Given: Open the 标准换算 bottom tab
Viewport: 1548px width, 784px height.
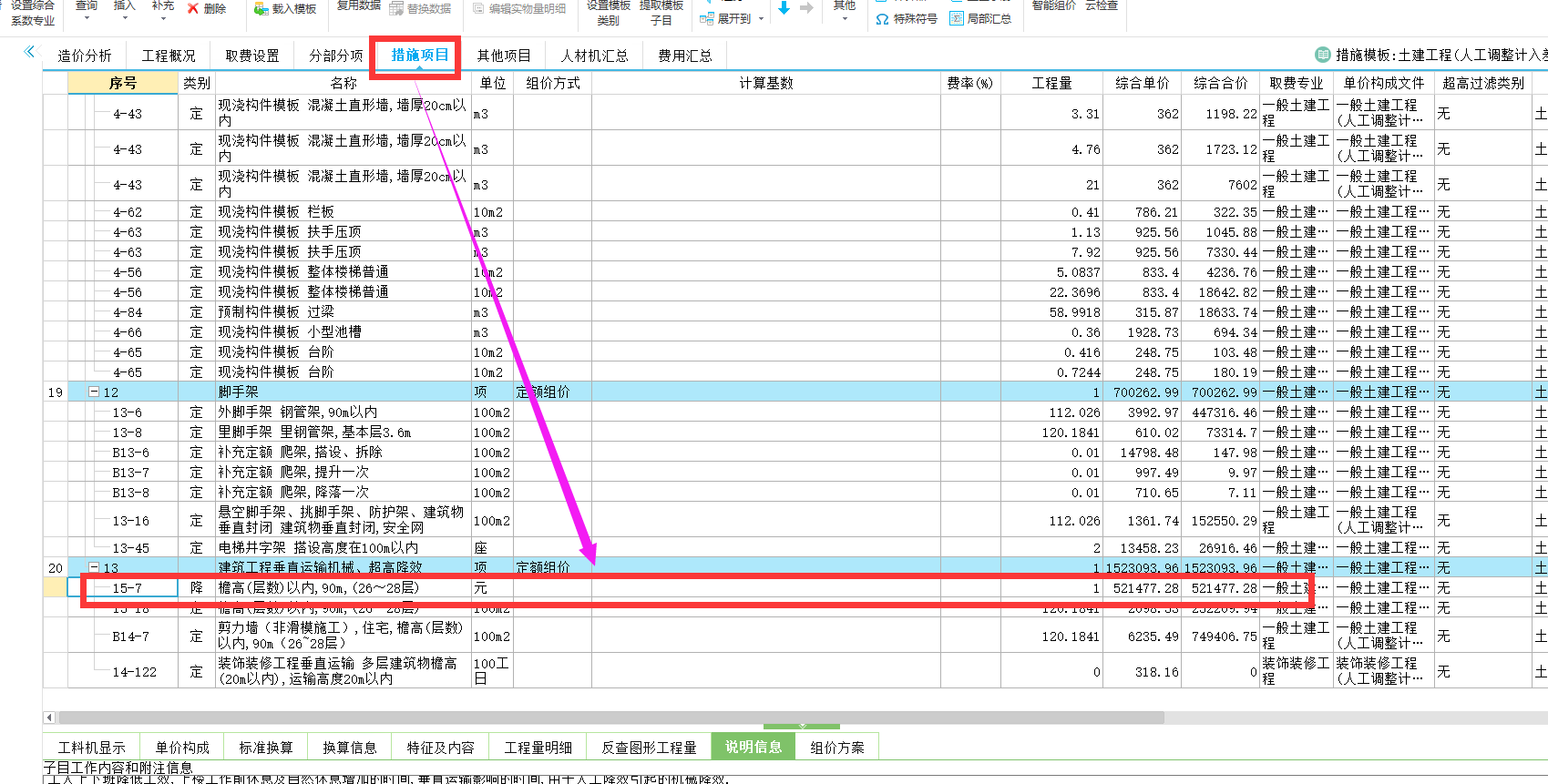Looking at the screenshot, I should [266, 748].
